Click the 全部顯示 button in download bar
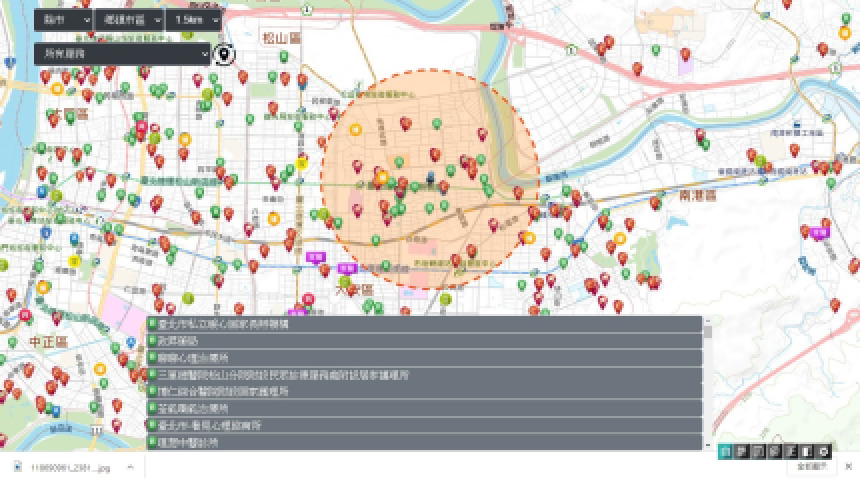 pyautogui.click(x=811, y=467)
